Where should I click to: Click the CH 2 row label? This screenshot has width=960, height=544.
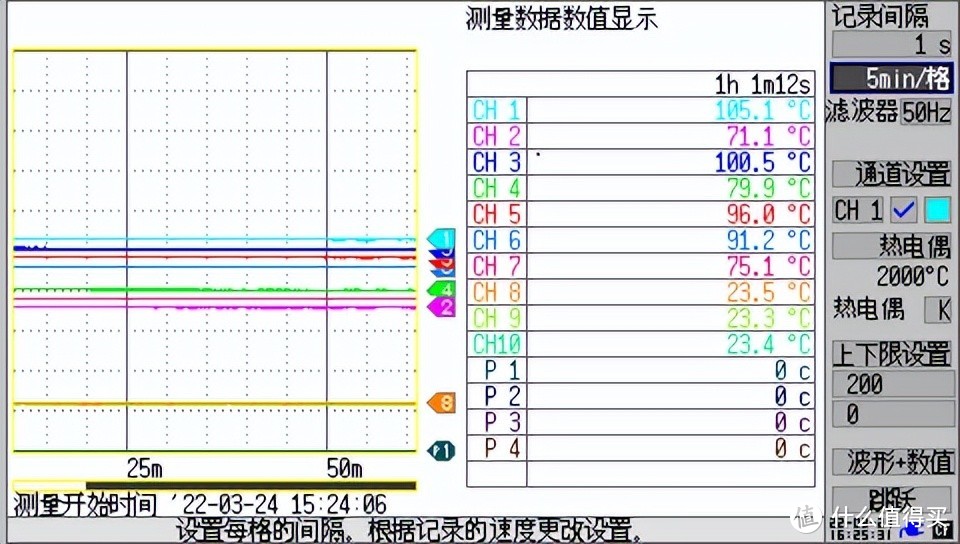click(497, 136)
